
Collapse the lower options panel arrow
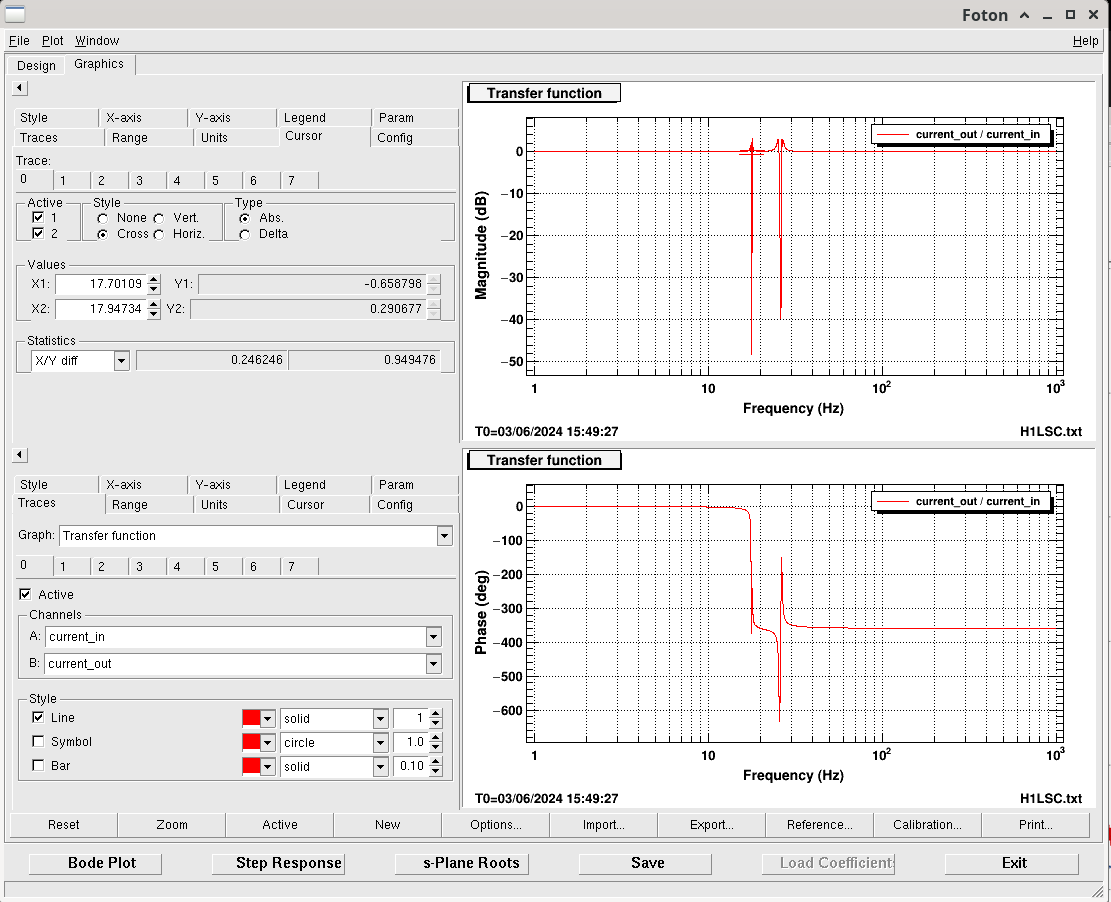pyautogui.click(x=20, y=456)
